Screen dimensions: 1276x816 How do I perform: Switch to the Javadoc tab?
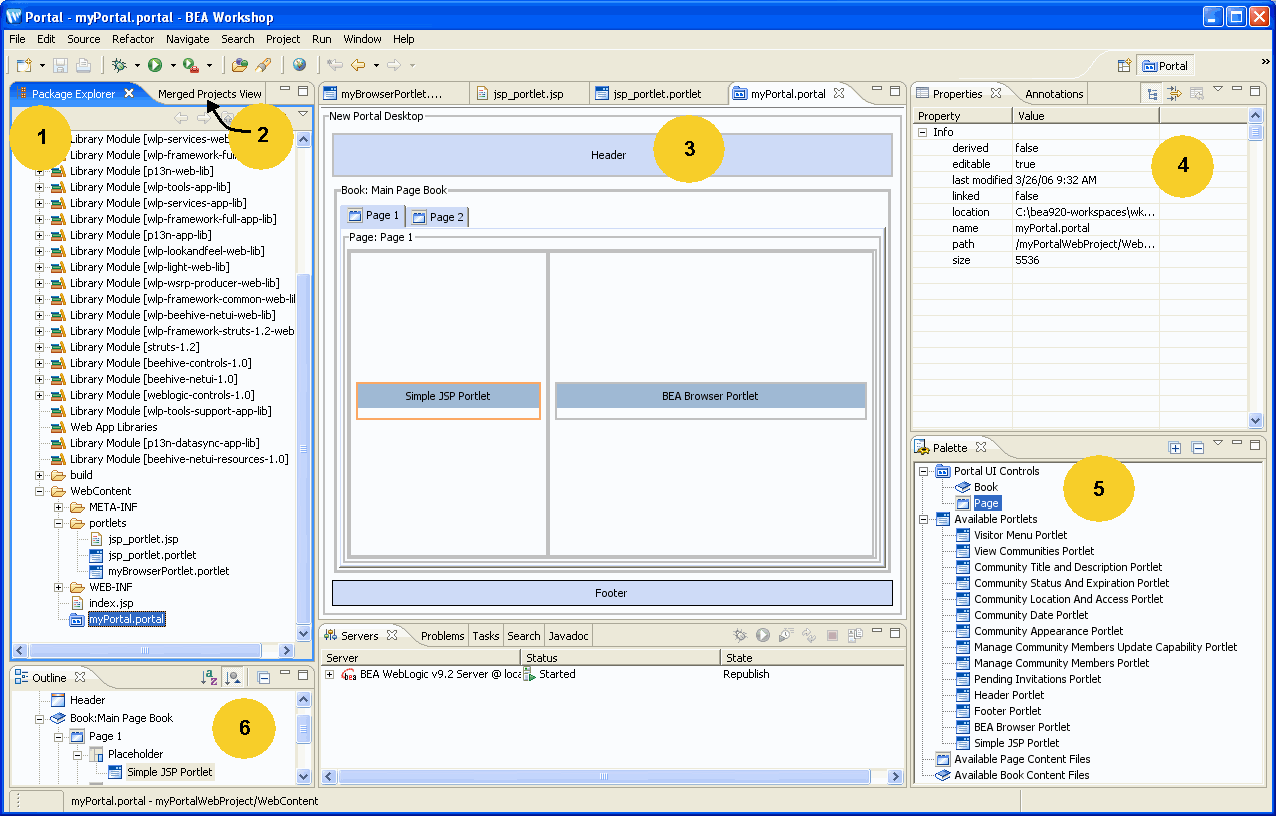tap(568, 636)
